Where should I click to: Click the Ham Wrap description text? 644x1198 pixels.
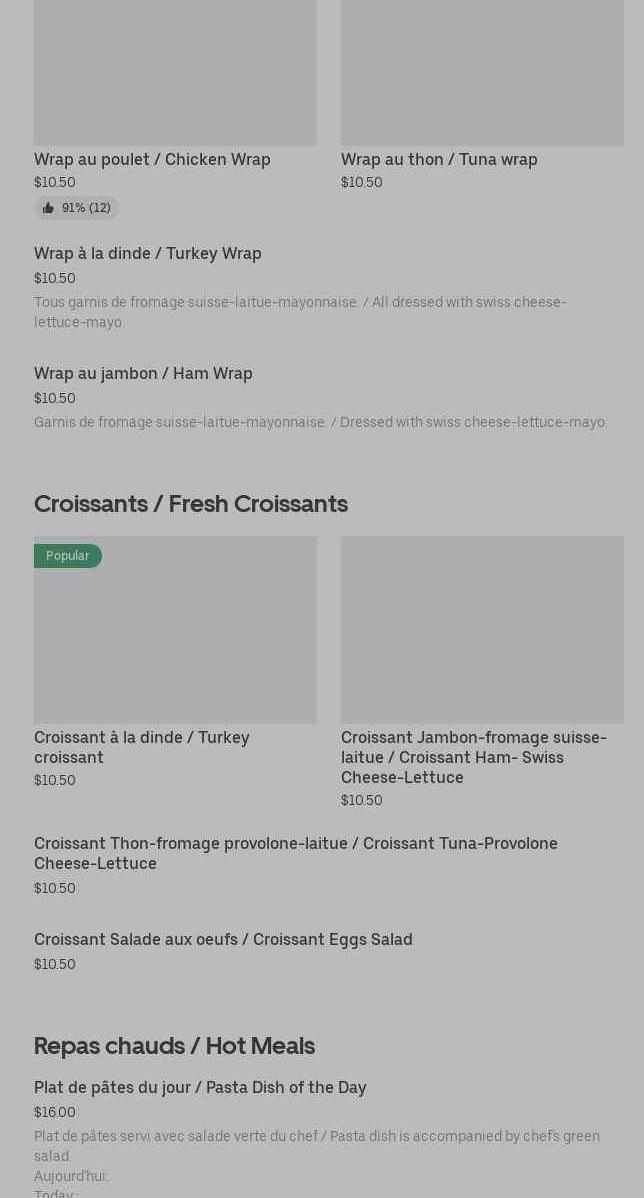319,422
